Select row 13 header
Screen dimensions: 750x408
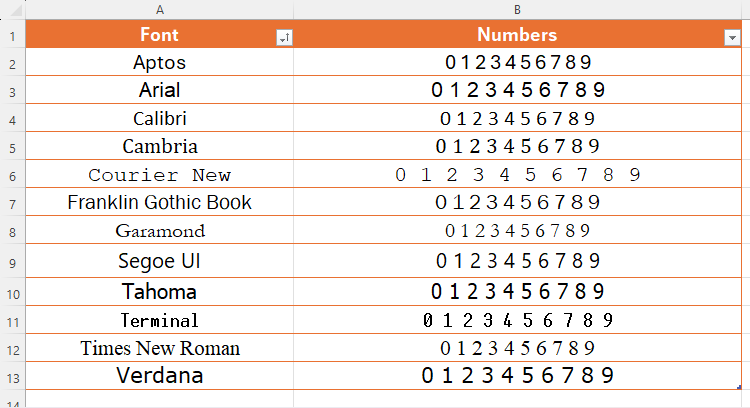12,377
